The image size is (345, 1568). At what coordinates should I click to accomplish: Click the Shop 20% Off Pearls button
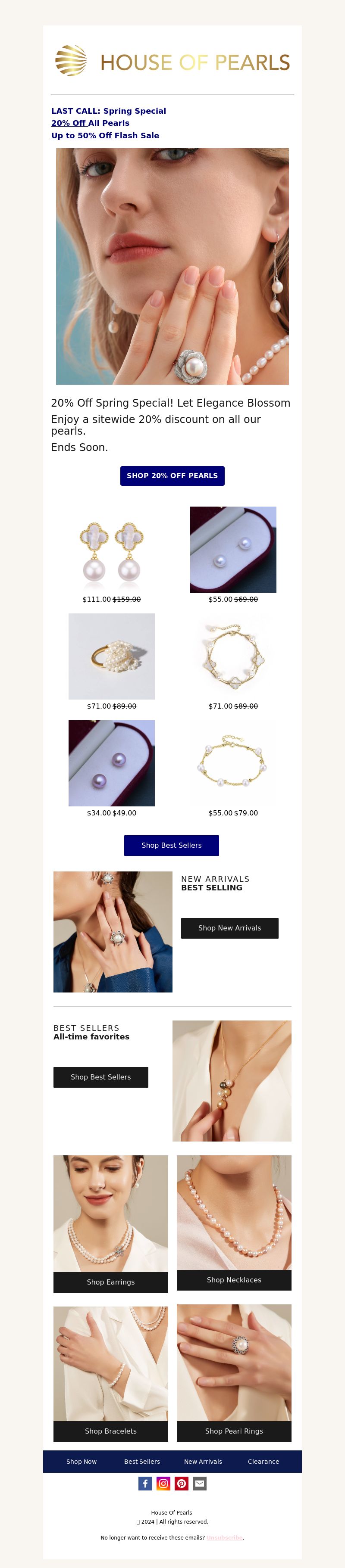pyautogui.click(x=172, y=476)
